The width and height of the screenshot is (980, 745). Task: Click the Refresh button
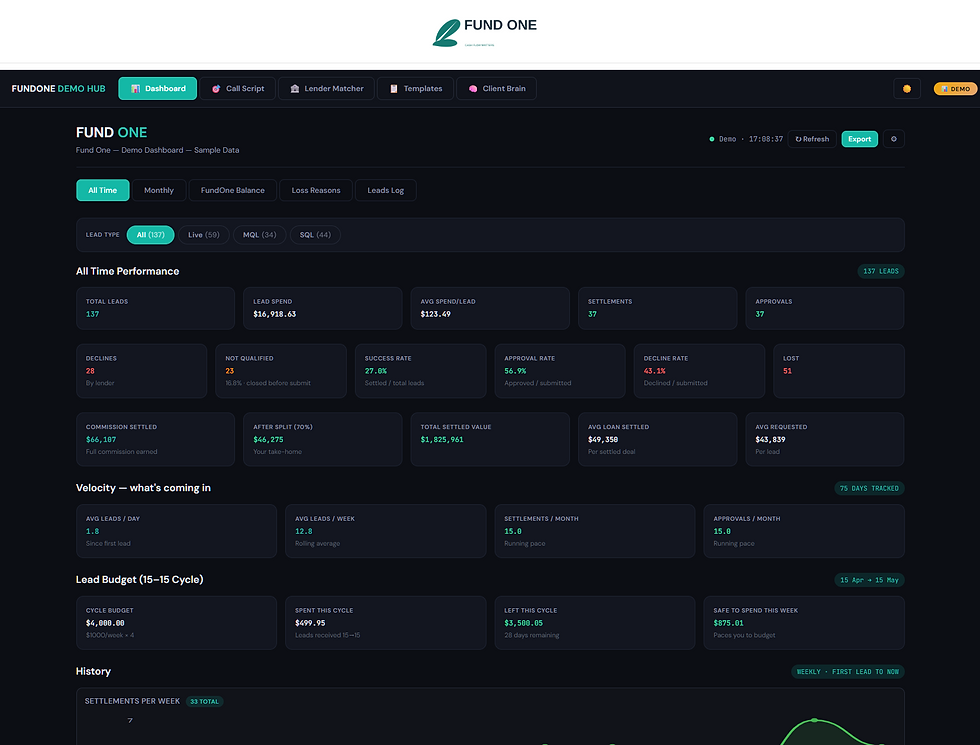pos(812,139)
